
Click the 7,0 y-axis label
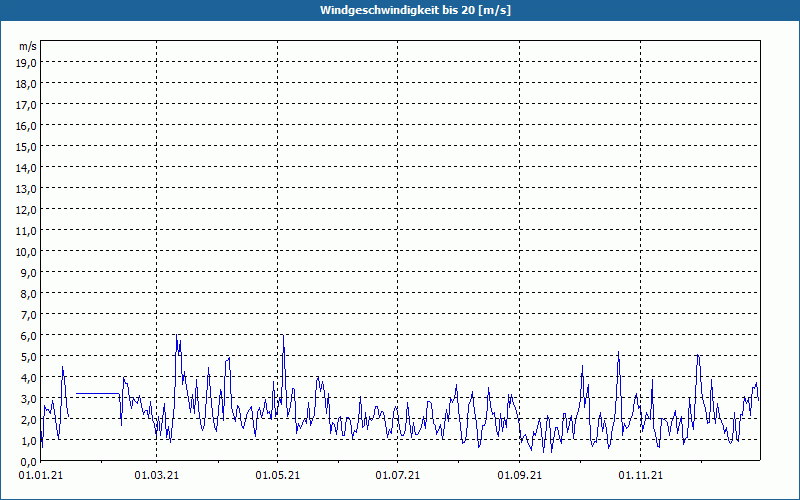click(x=28, y=315)
